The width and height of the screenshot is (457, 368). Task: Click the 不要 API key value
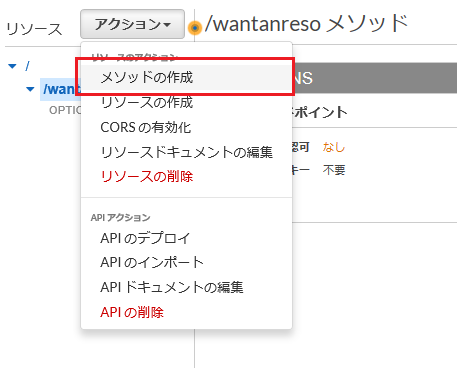pos(334,170)
